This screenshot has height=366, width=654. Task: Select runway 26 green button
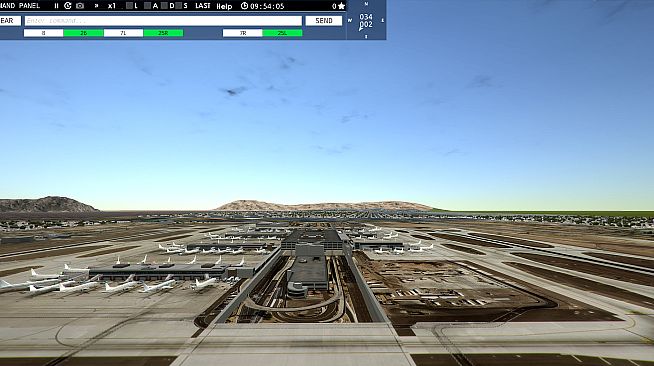pos(83,33)
